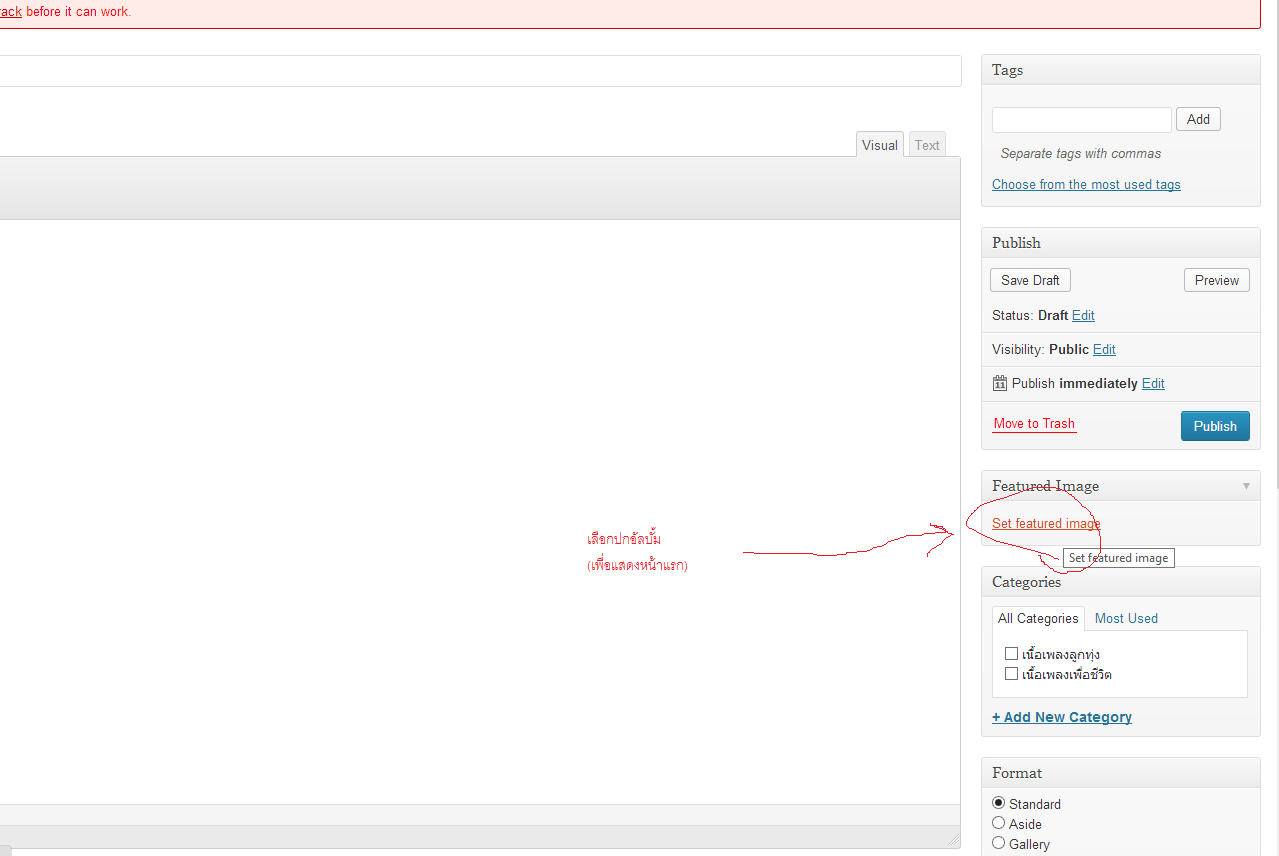The image size is (1279, 856).
Task: Edit the publish time
Action: pyautogui.click(x=1153, y=383)
